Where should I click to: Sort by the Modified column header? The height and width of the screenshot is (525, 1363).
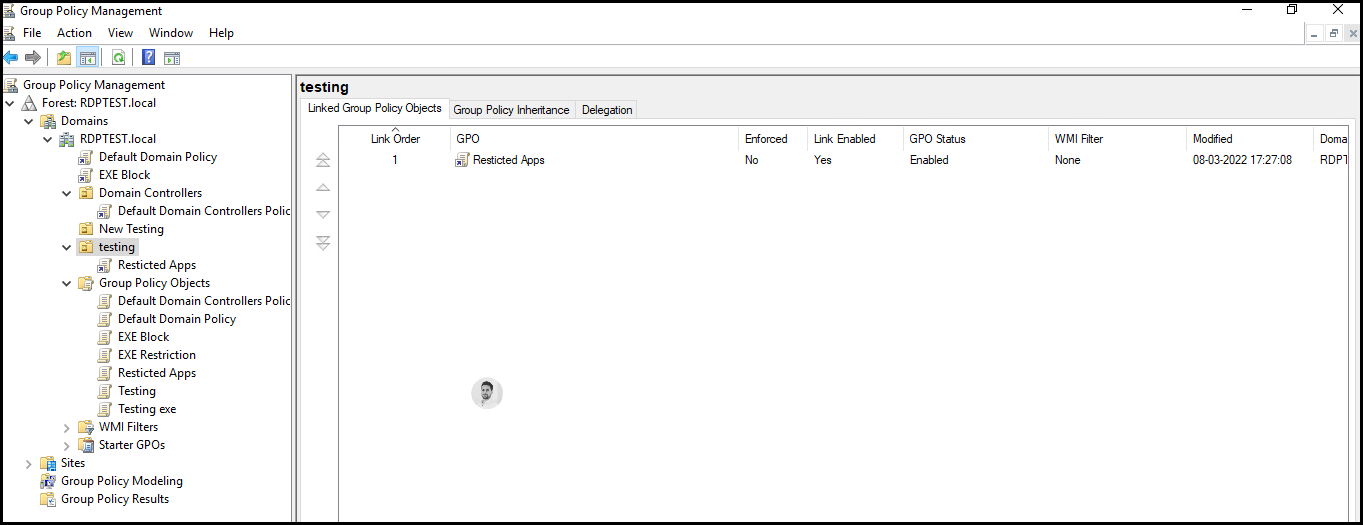pyautogui.click(x=1212, y=139)
